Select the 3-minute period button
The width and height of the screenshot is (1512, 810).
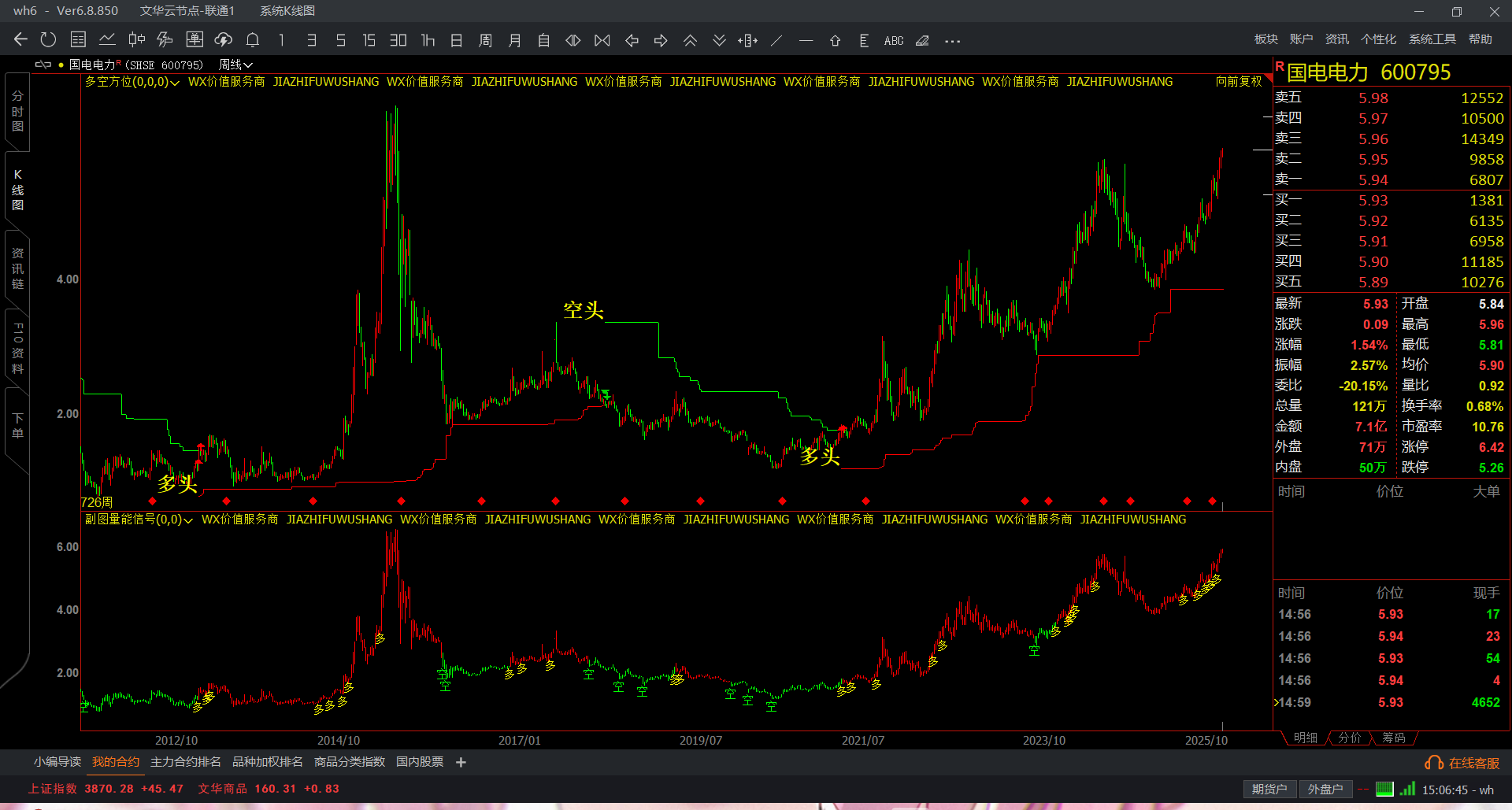coord(312,40)
